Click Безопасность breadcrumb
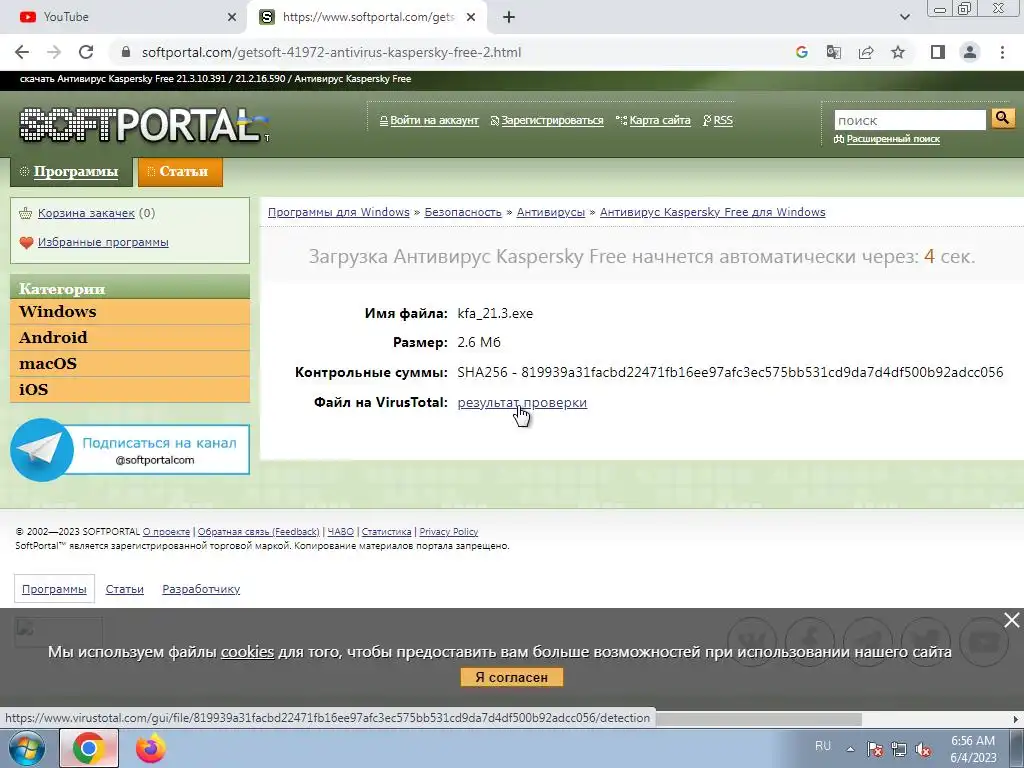Image resolution: width=1024 pixels, height=768 pixels. [463, 212]
